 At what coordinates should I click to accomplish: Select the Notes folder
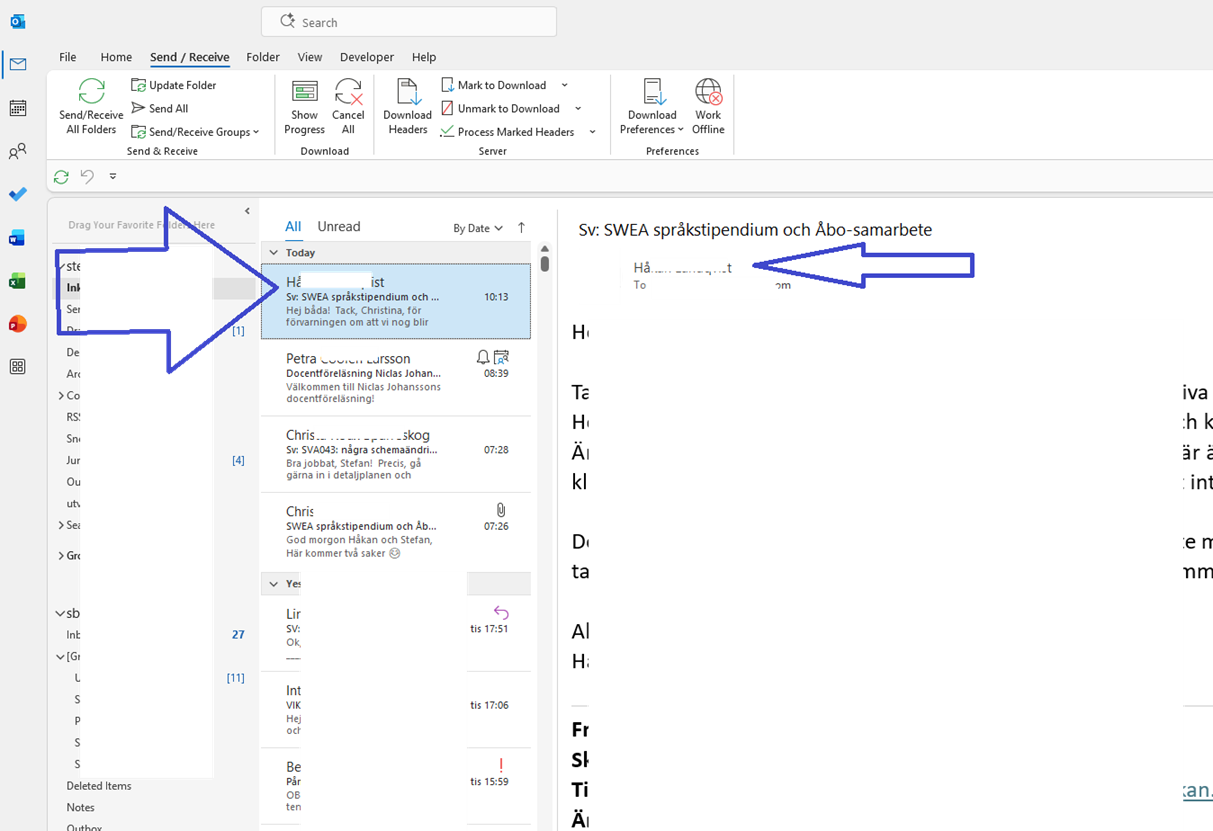click(81, 807)
